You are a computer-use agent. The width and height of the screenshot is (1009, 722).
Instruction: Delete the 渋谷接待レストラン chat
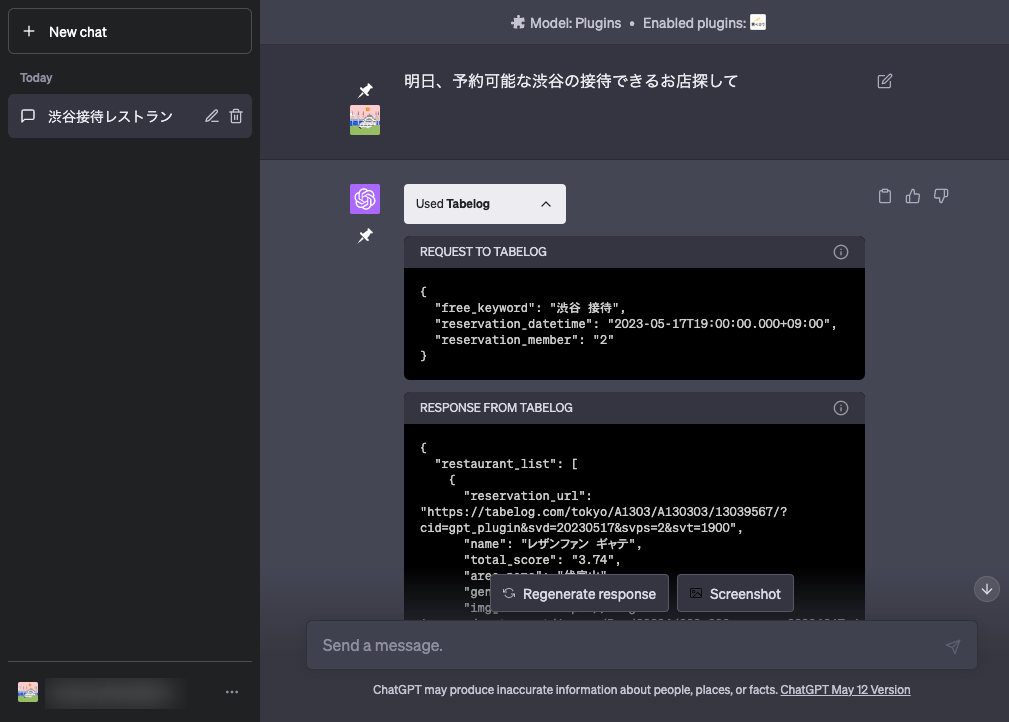(x=236, y=116)
